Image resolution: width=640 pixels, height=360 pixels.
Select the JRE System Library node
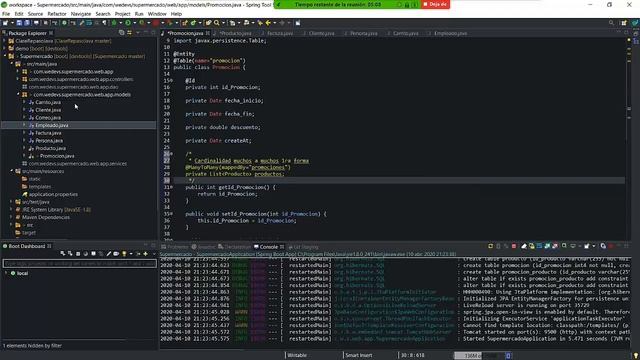pos(56,210)
